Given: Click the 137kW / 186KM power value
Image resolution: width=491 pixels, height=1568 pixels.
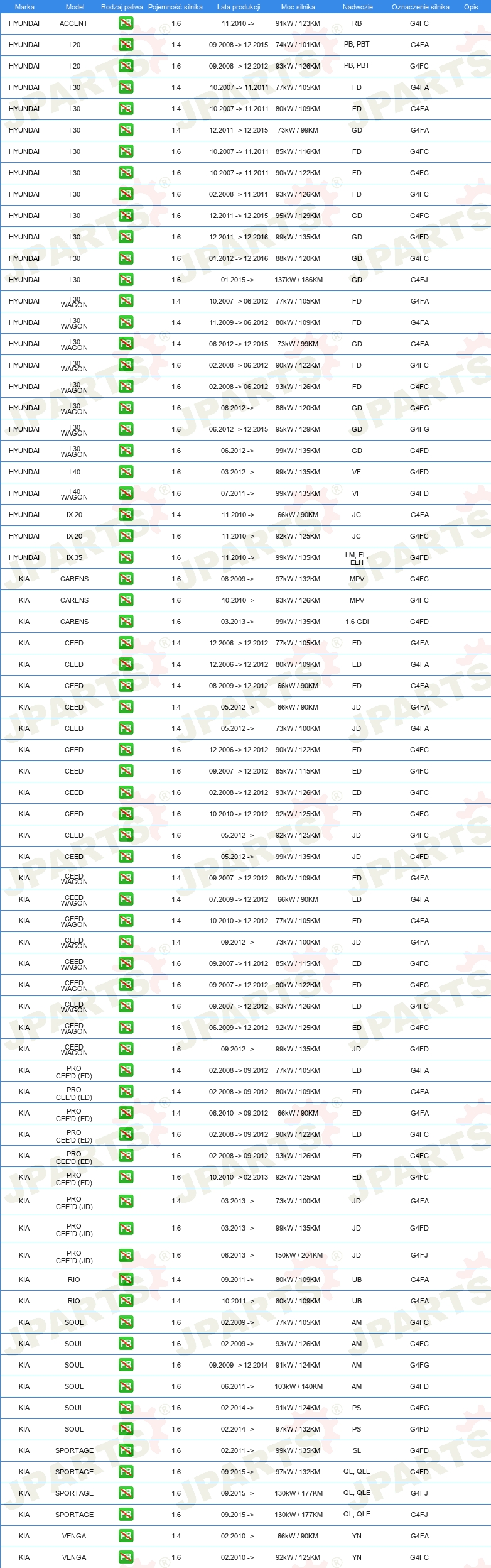Looking at the screenshot, I should point(298,280).
